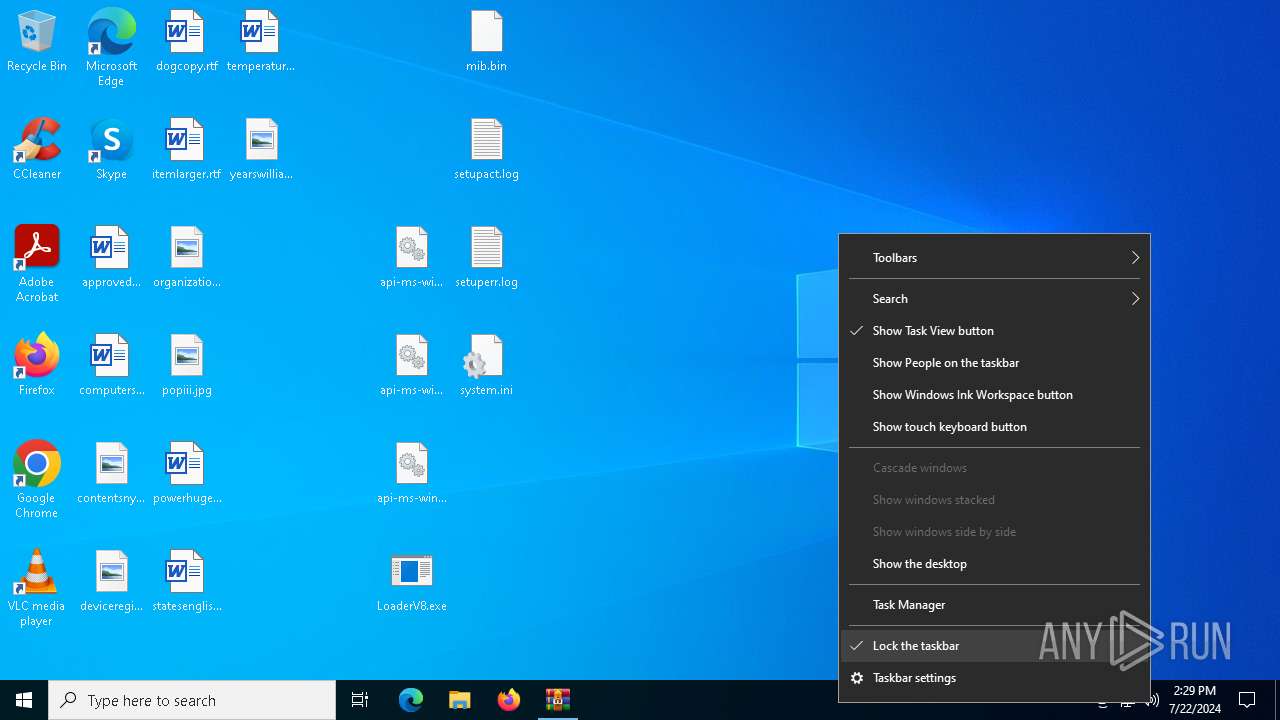Select popiii.jpg image file
Screen dimensions: 1280x720
click(187, 366)
